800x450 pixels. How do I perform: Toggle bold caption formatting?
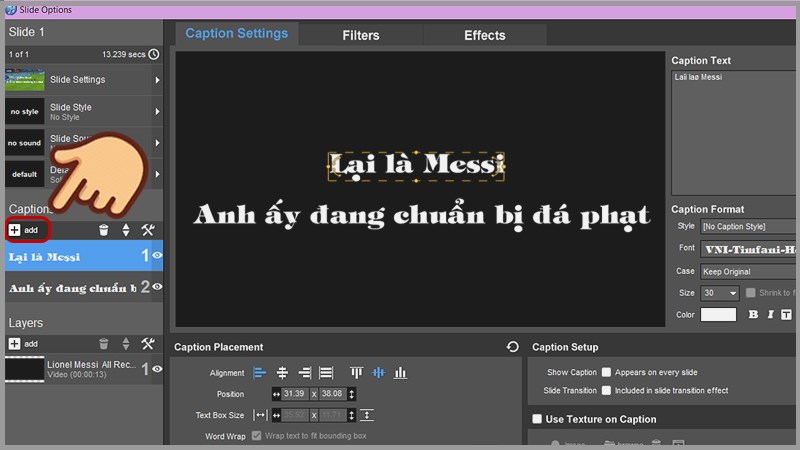click(x=753, y=314)
